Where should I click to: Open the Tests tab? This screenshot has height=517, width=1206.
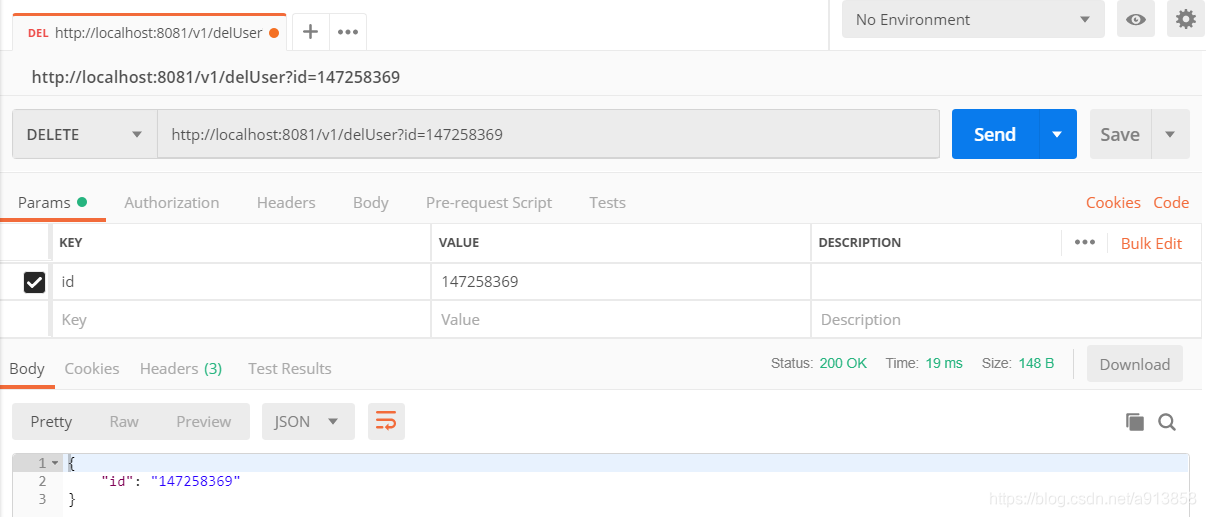(x=607, y=202)
